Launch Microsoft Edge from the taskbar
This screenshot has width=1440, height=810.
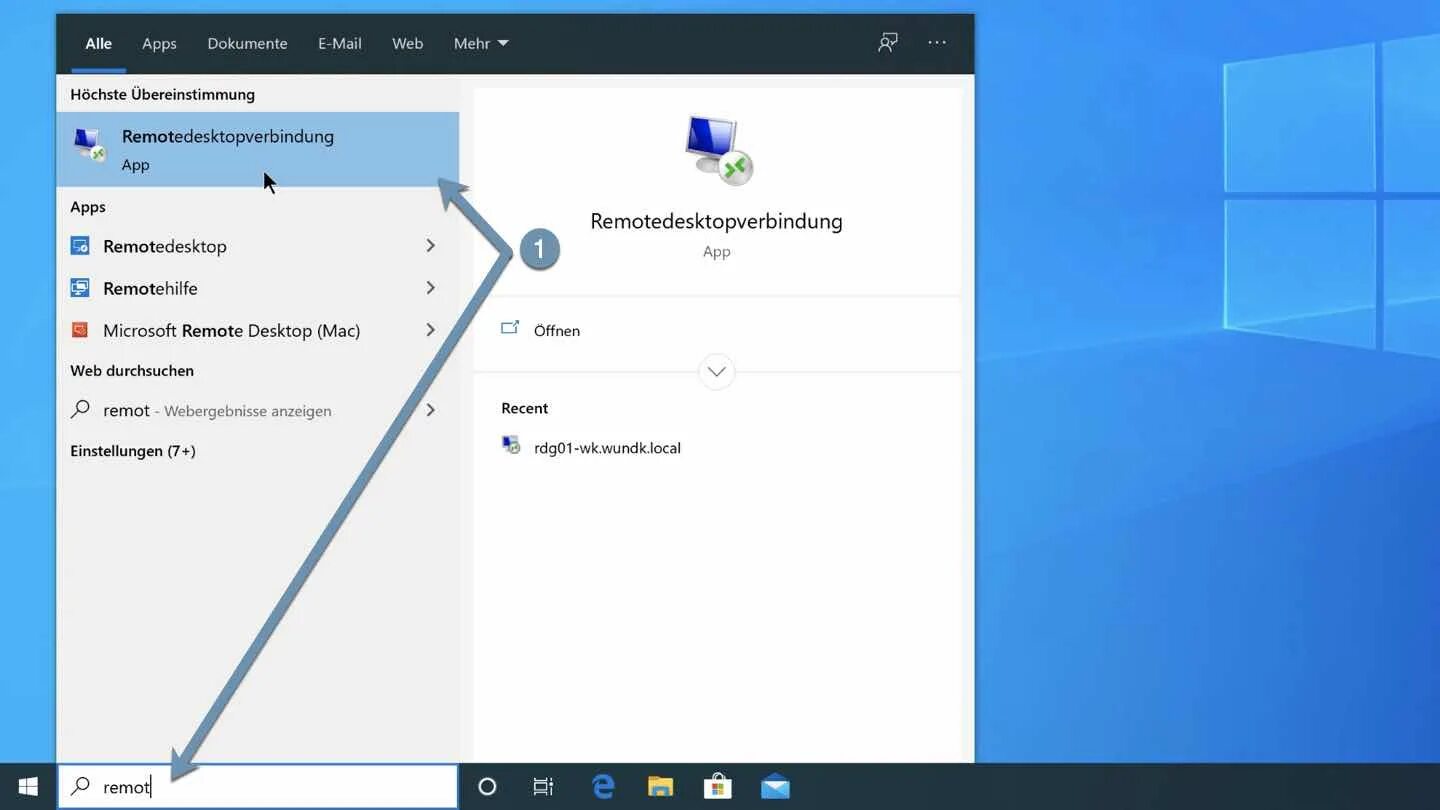(x=603, y=787)
